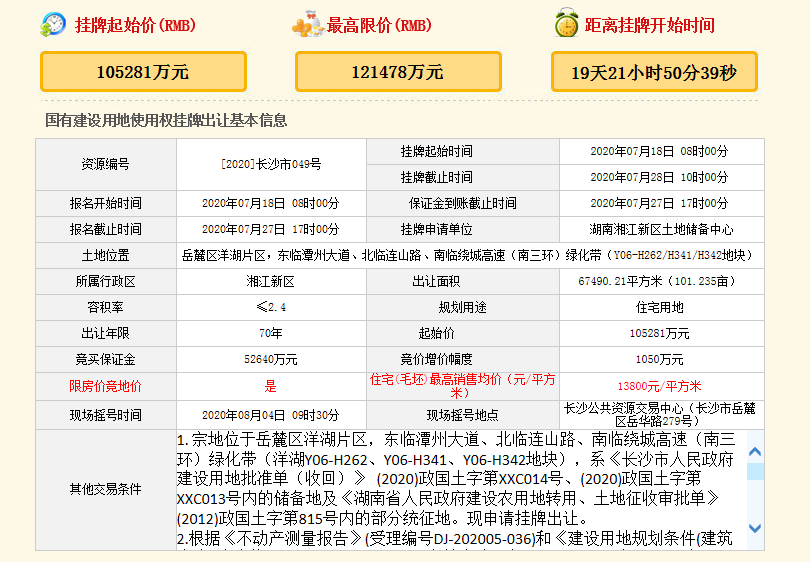810x562 pixels.
Task: Click the clock-and-money icon beside 挂牌起始价
Action: pos(53,24)
